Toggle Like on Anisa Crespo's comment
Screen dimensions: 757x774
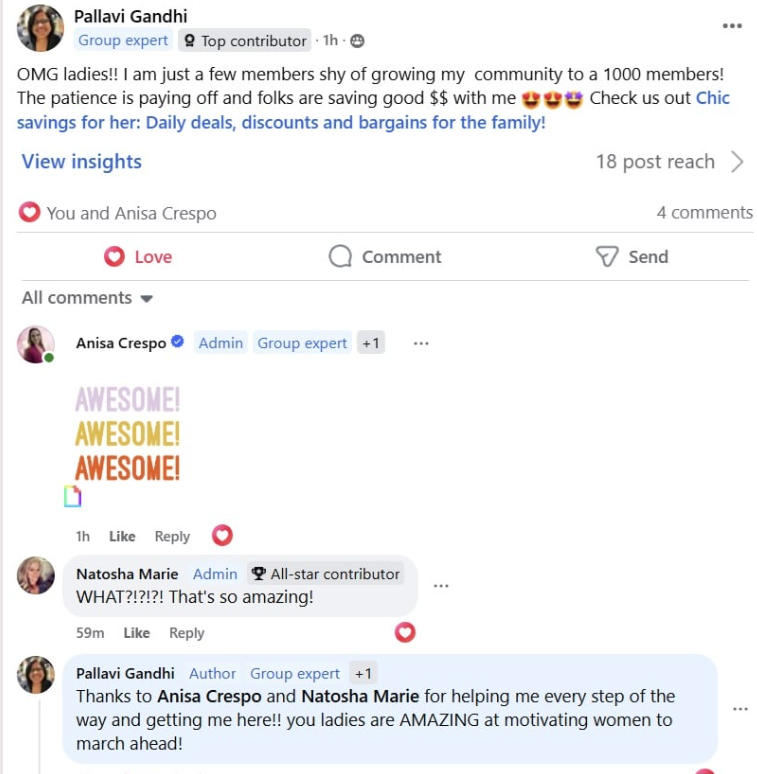pos(122,536)
